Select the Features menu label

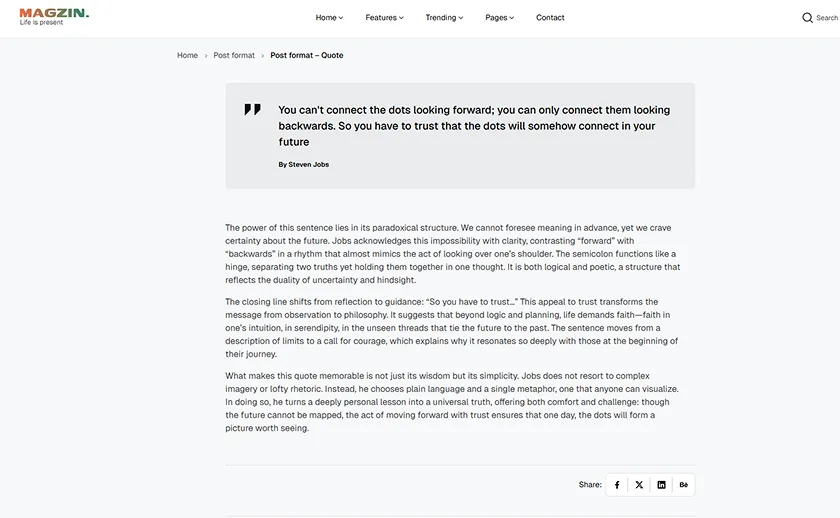381,18
